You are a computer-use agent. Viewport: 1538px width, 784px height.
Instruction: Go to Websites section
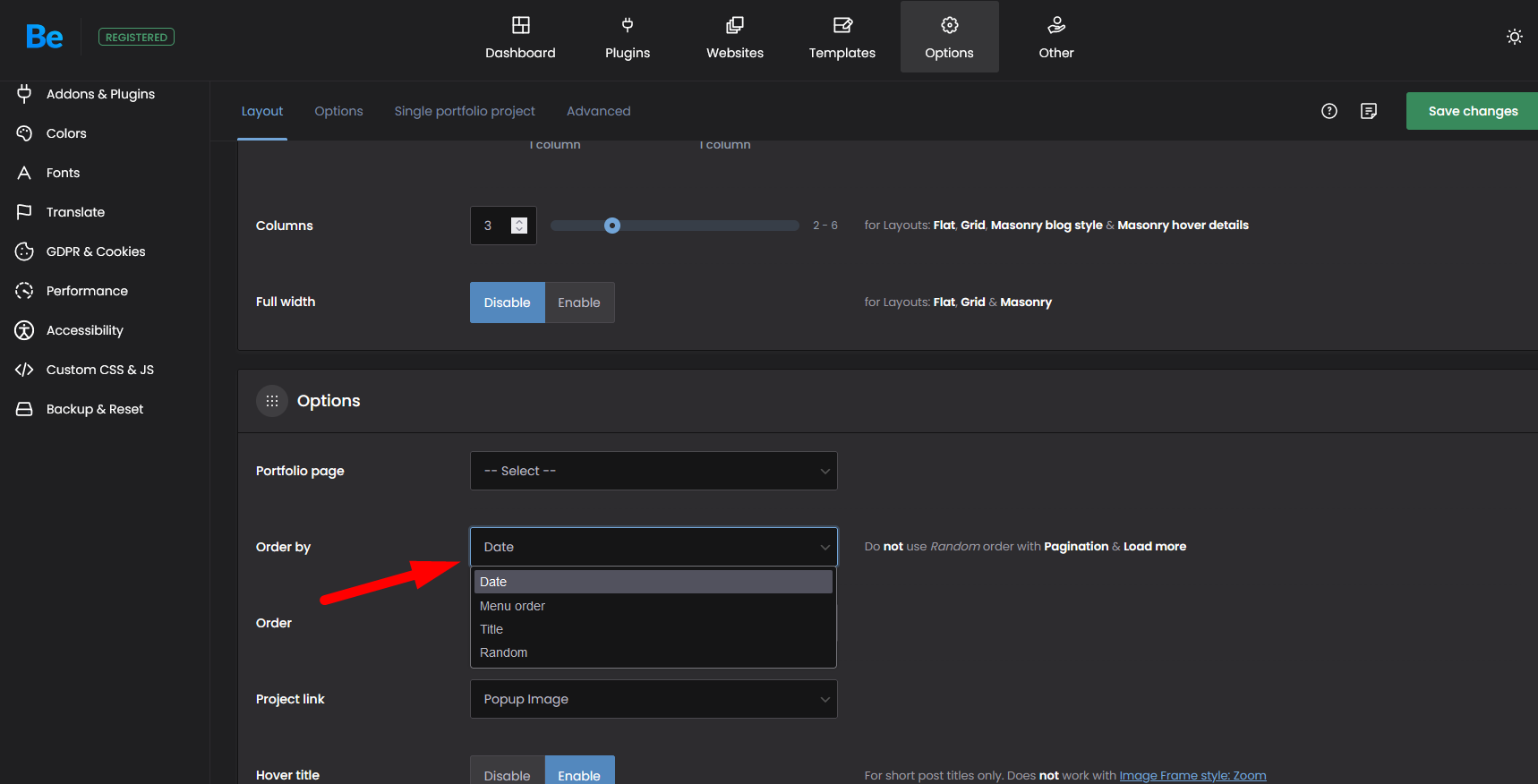(x=735, y=38)
